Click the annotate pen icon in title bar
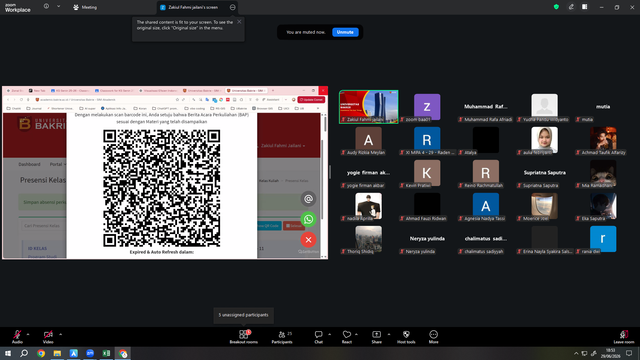Viewport: 640px width, 360px height. click(571, 7)
